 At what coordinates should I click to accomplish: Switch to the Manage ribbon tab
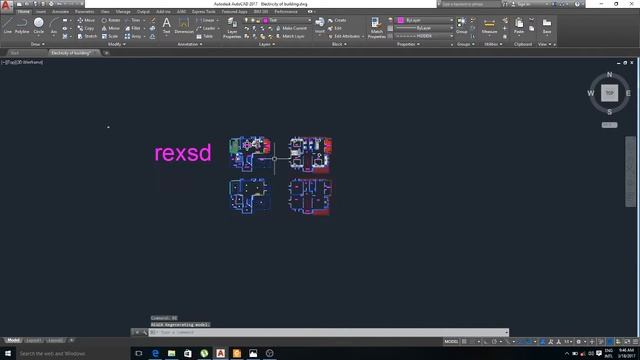(123, 12)
